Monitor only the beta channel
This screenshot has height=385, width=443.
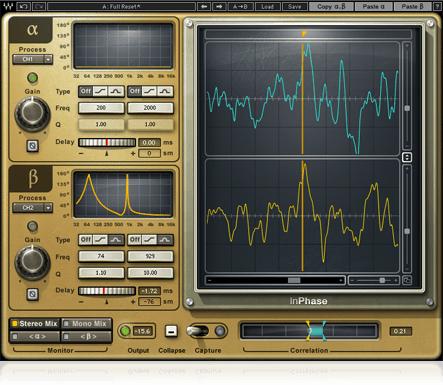(86, 337)
